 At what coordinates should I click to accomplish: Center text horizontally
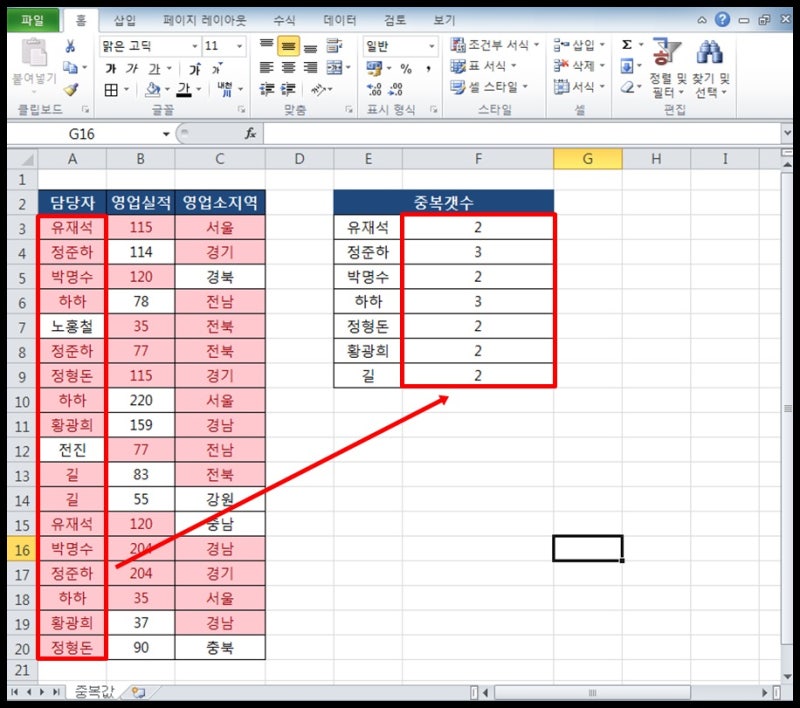tap(288, 67)
